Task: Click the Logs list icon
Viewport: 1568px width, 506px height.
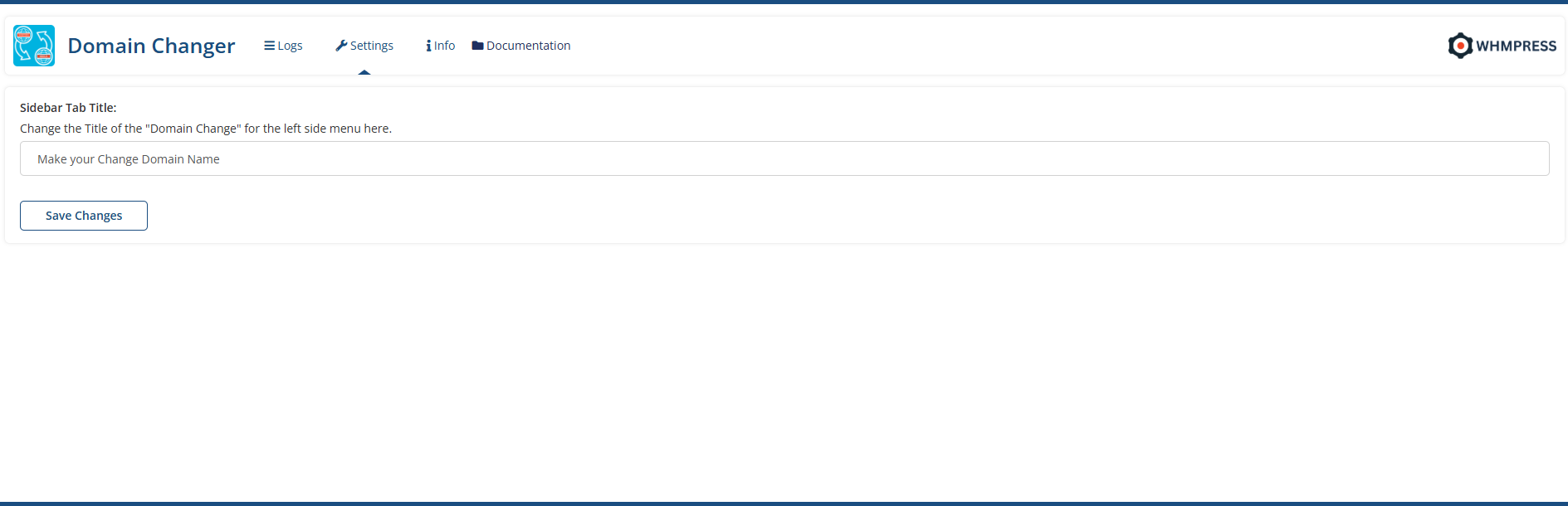Action: 269,46
